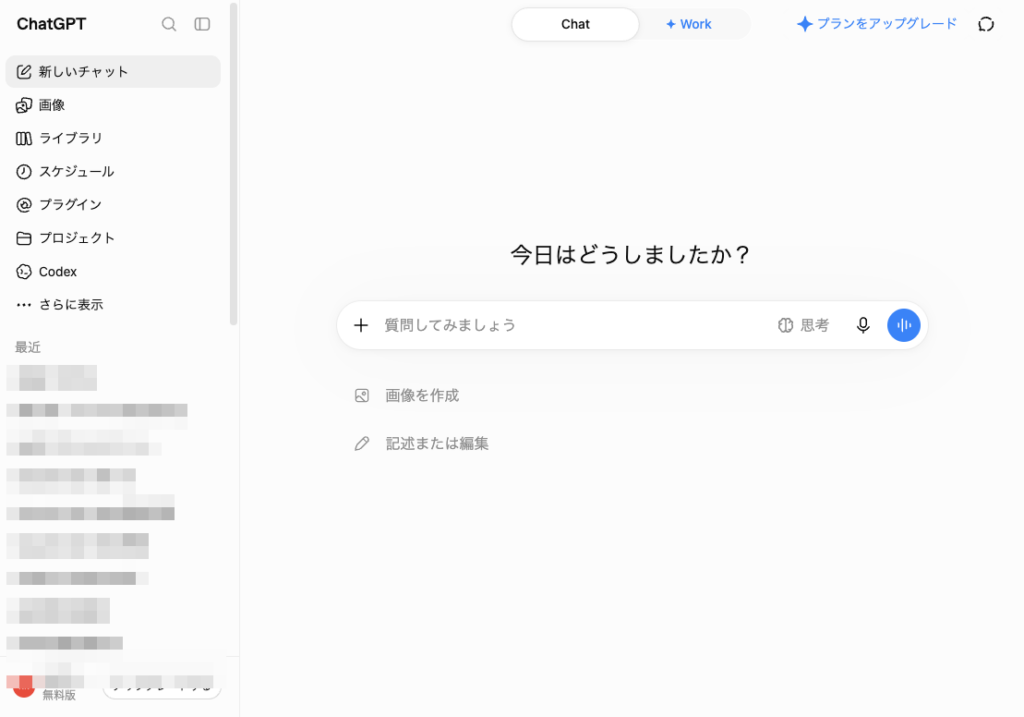This screenshot has height=717, width=1024.
Task: Open プラグイン via its at-sign icon
Action: (24, 205)
